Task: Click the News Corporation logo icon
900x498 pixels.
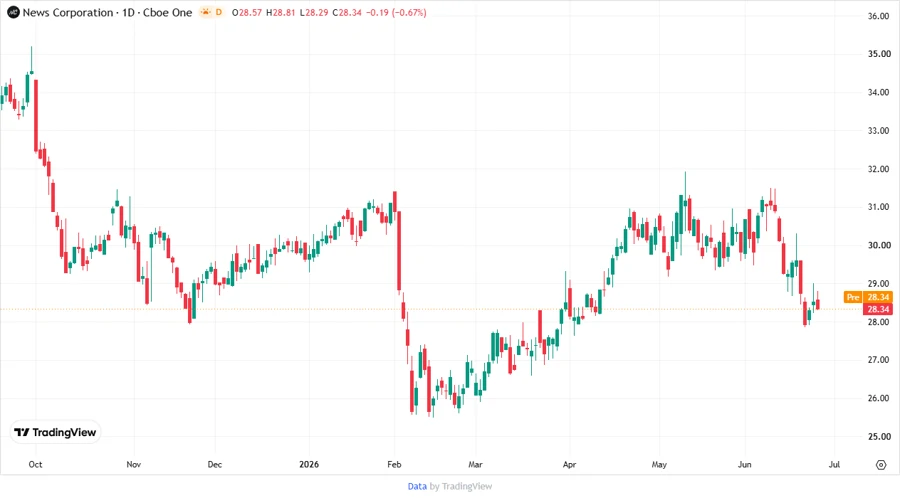Action: coord(13,13)
